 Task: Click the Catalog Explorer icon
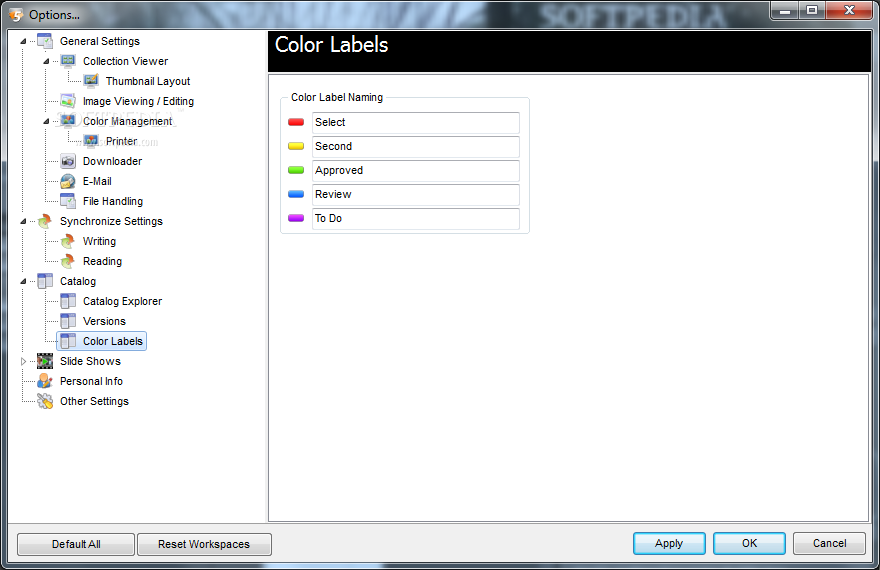point(68,301)
